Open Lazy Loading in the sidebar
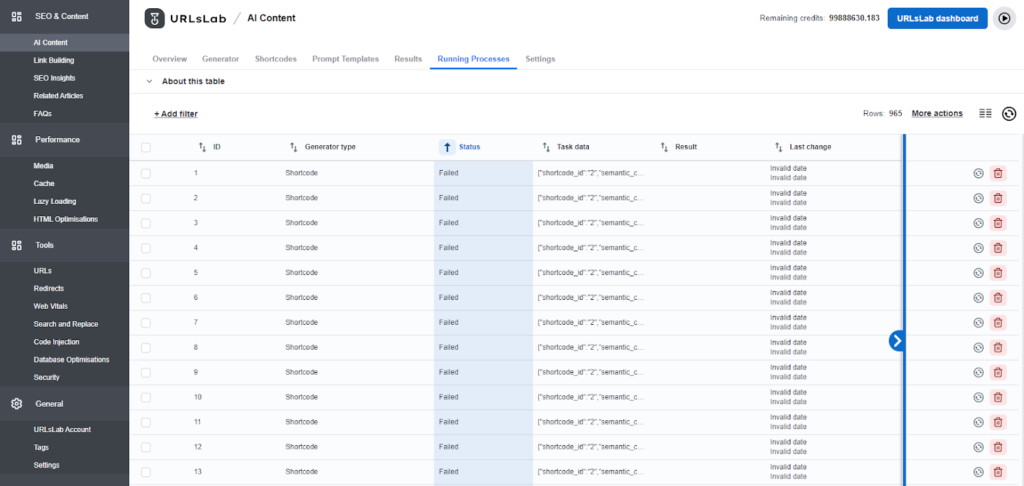Viewport: 1024px width, 486px height. click(x=55, y=201)
